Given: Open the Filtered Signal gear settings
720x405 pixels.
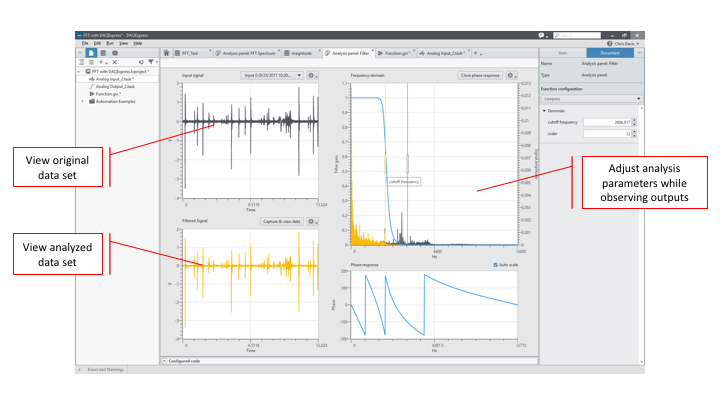Looking at the screenshot, I should tap(313, 221).
